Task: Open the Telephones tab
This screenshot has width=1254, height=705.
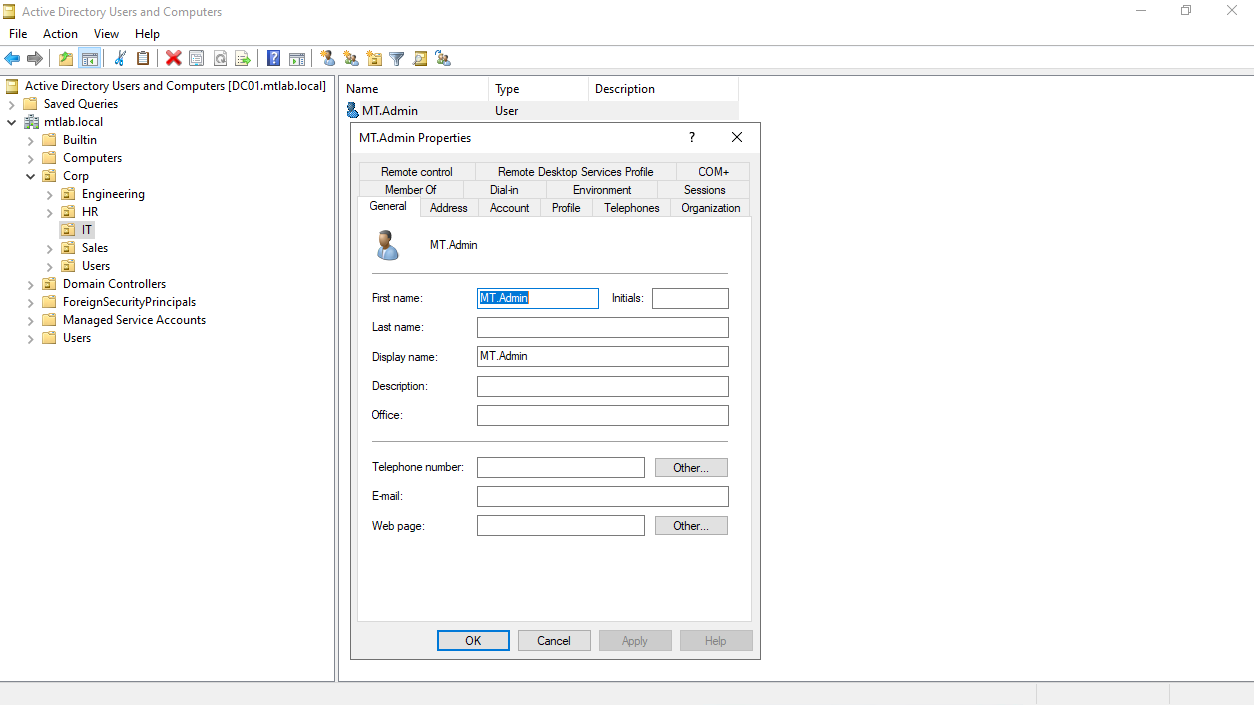Action: pyautogui.click(x=631, y=208)
